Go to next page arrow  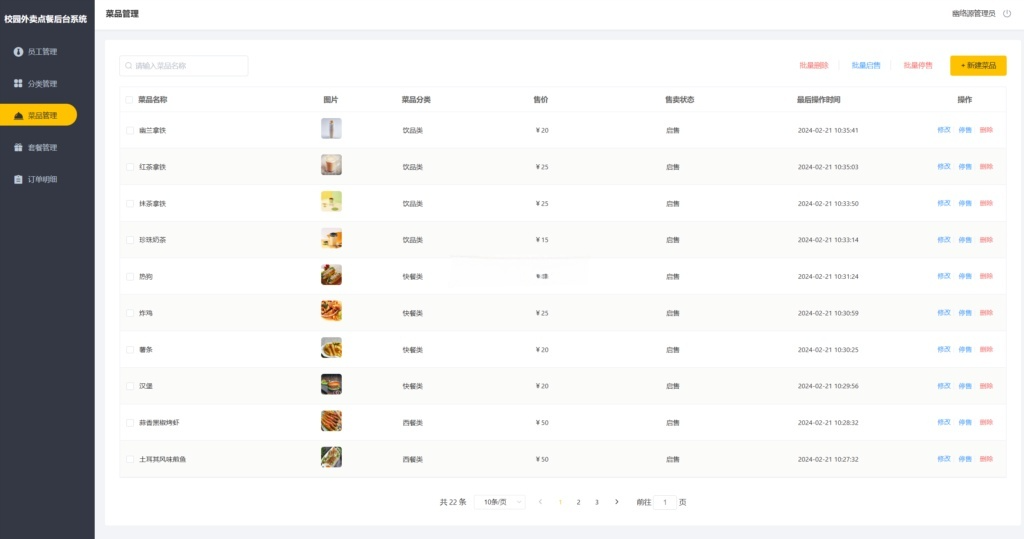pos(616,502)
